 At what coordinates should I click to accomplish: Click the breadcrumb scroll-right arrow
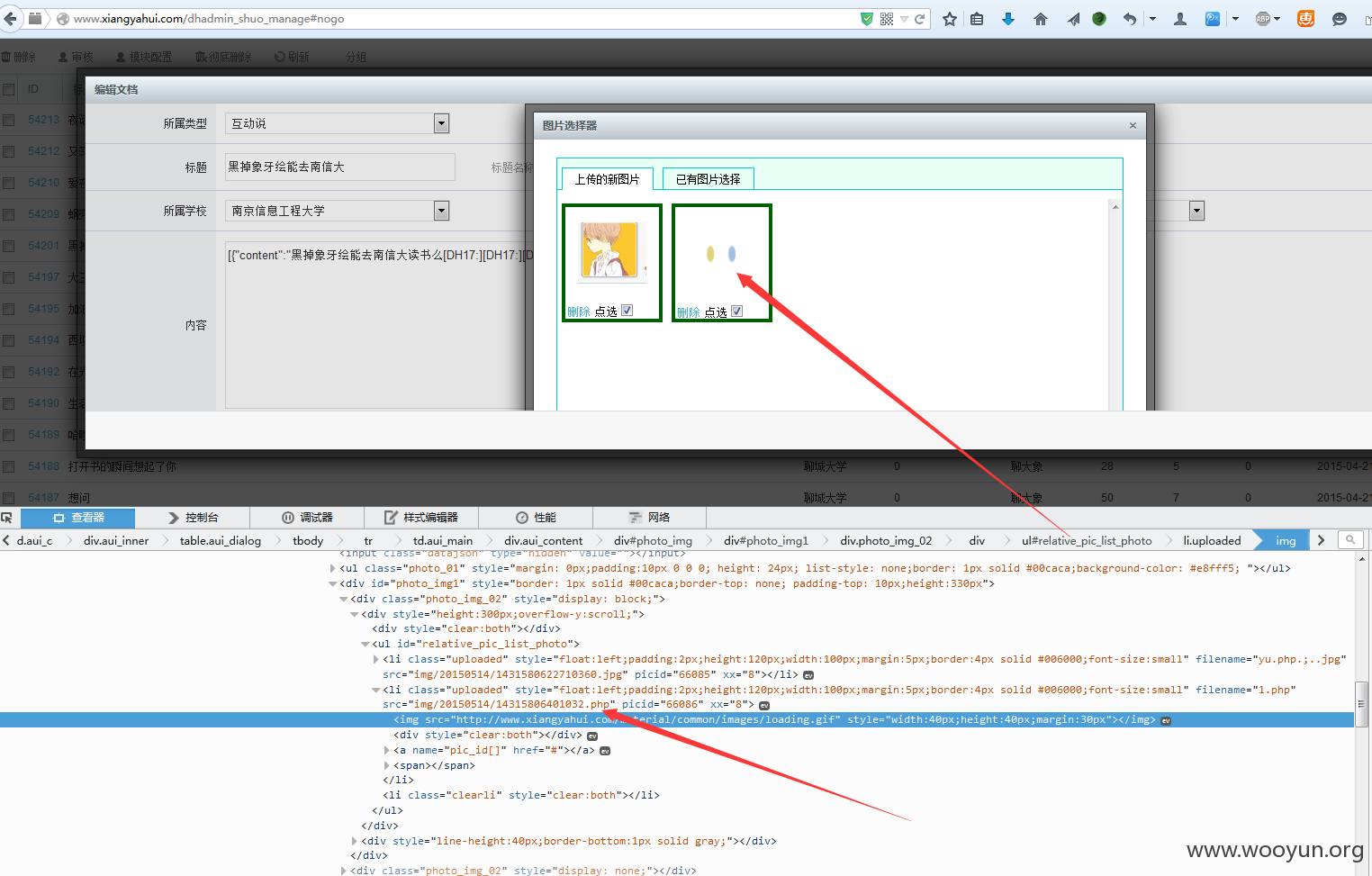pos(1321,541)
